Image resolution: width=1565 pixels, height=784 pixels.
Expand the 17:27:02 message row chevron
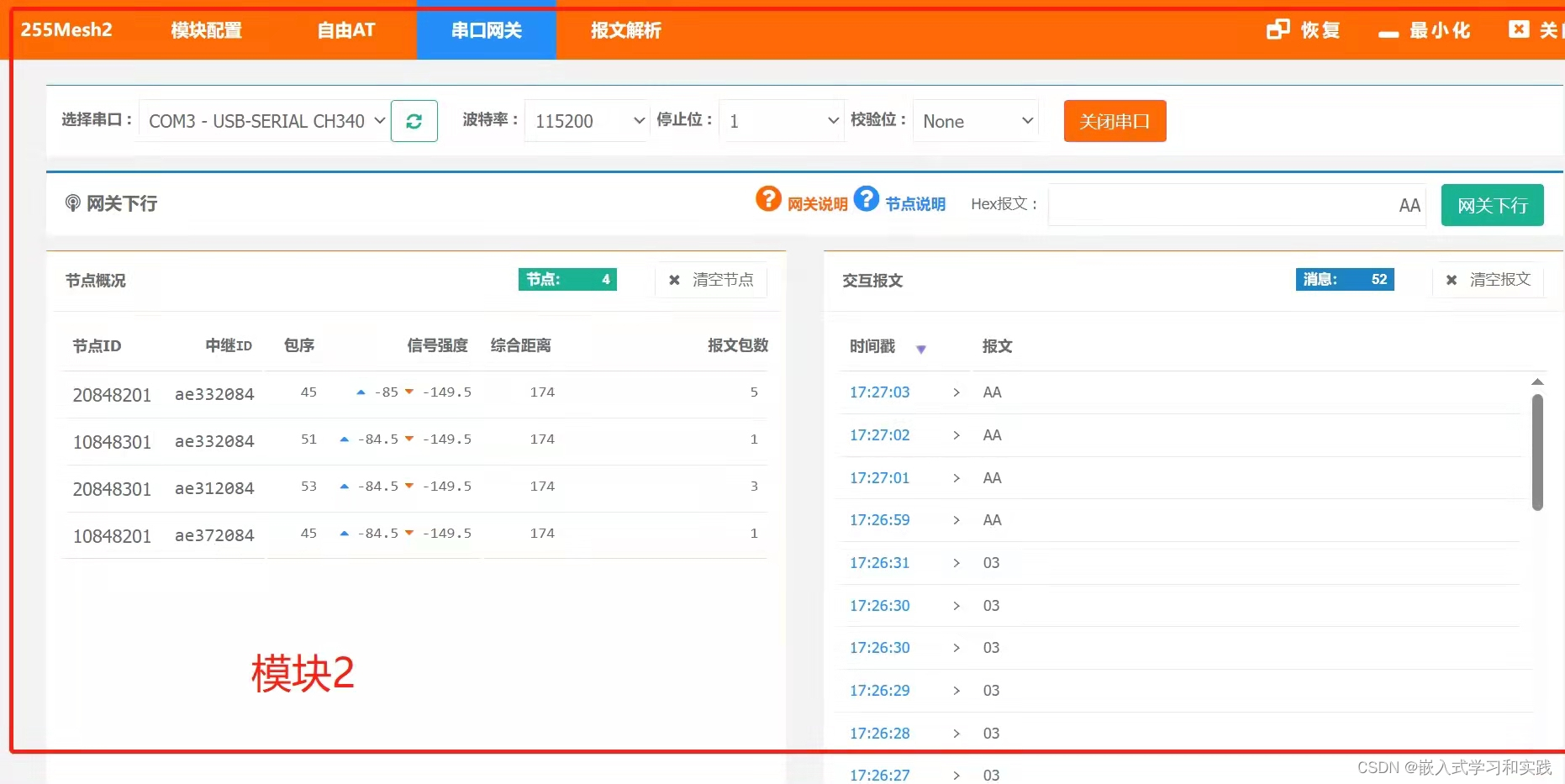[x=956, y=435]
